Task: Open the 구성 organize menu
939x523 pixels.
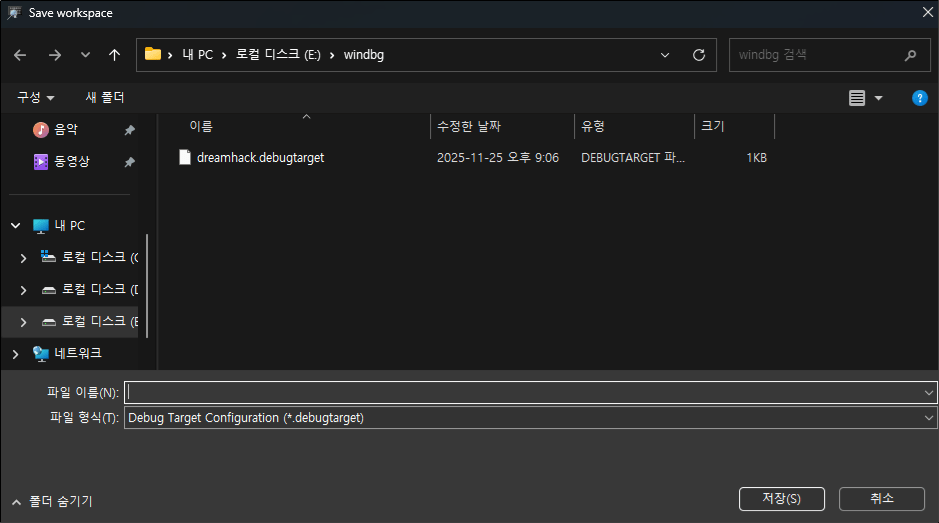Action: point(35,98)
